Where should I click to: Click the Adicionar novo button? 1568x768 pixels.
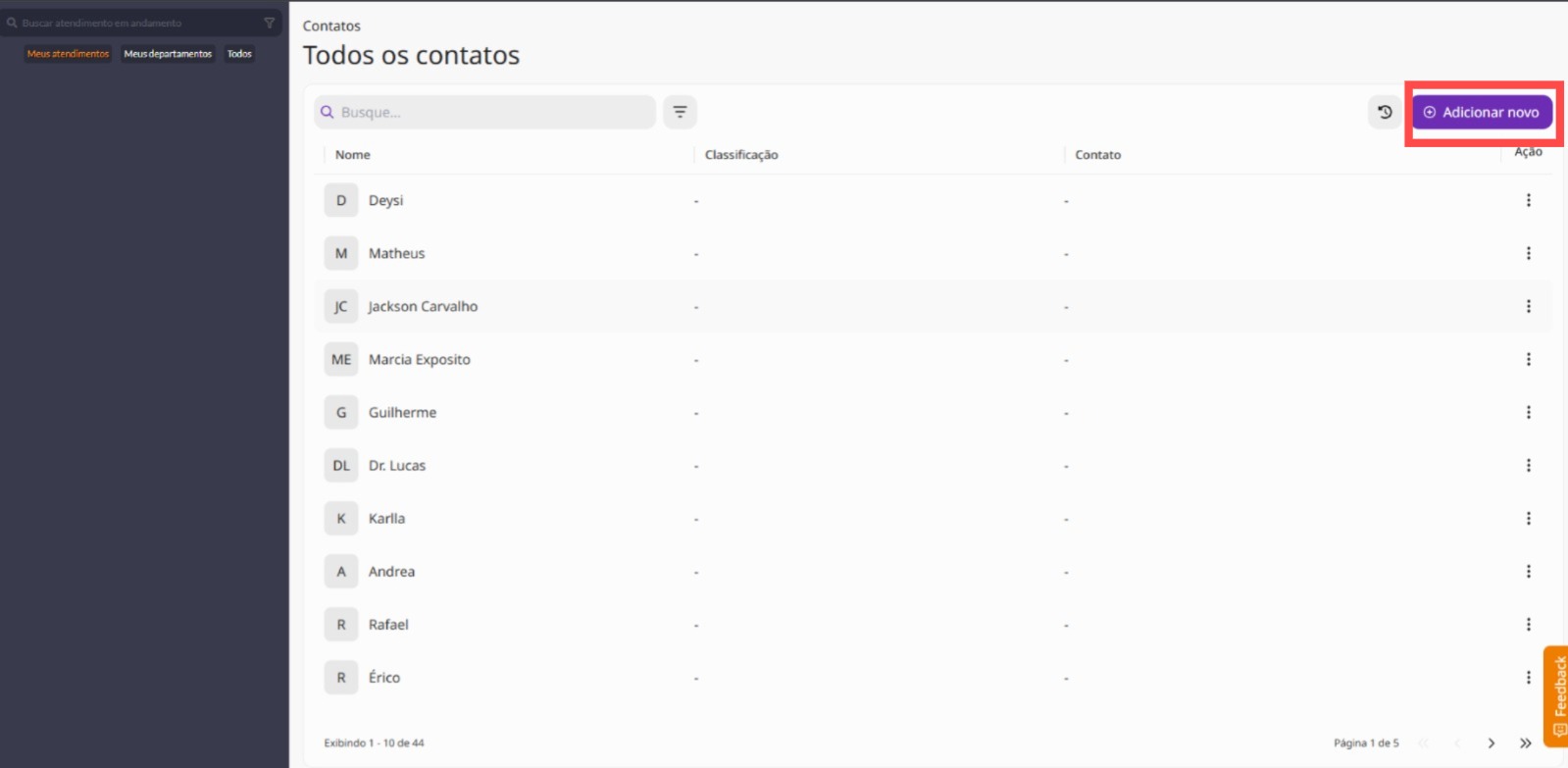point(1482,113)
